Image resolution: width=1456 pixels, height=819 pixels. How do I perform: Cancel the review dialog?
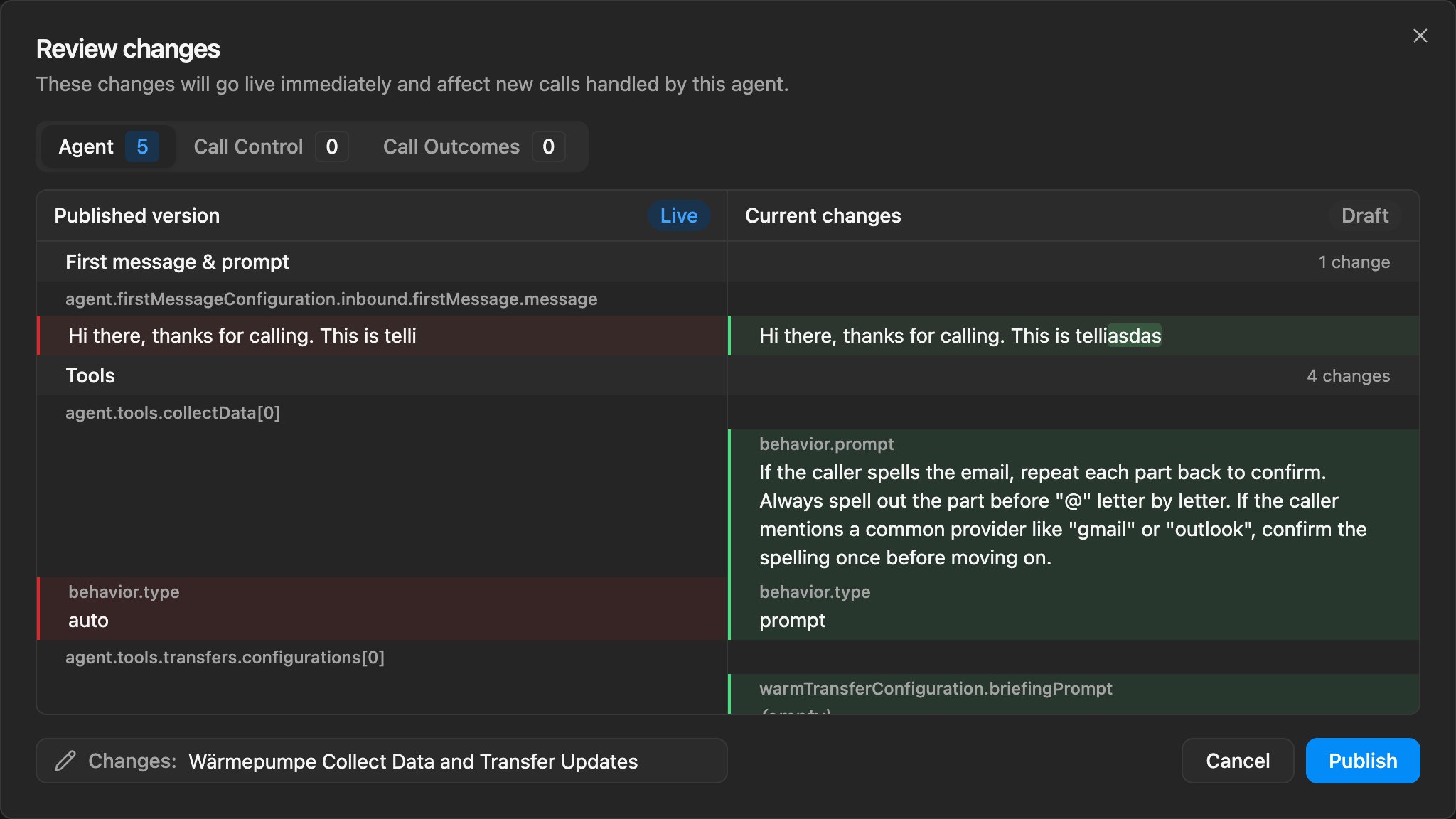click(x=1238, y=761)
